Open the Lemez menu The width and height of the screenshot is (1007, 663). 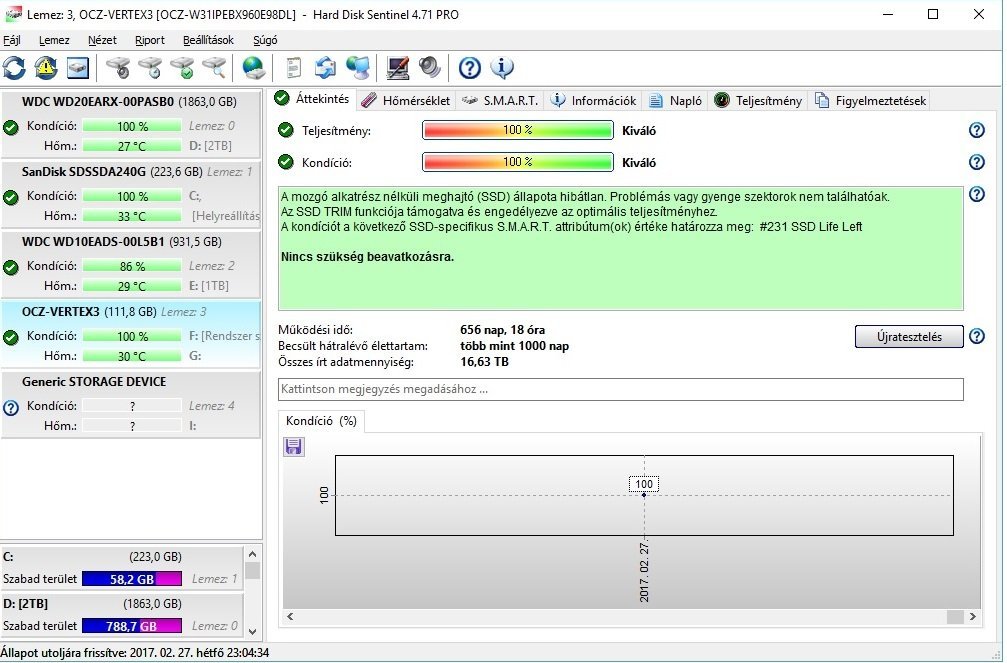tap(54, 40)
